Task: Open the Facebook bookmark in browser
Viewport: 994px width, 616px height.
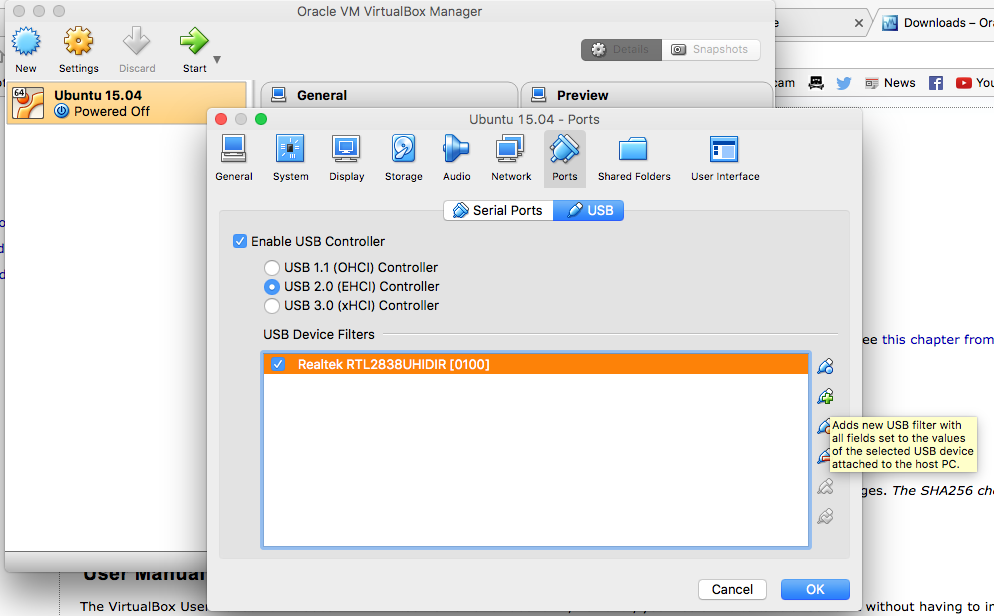Action: tap(936, 83)
